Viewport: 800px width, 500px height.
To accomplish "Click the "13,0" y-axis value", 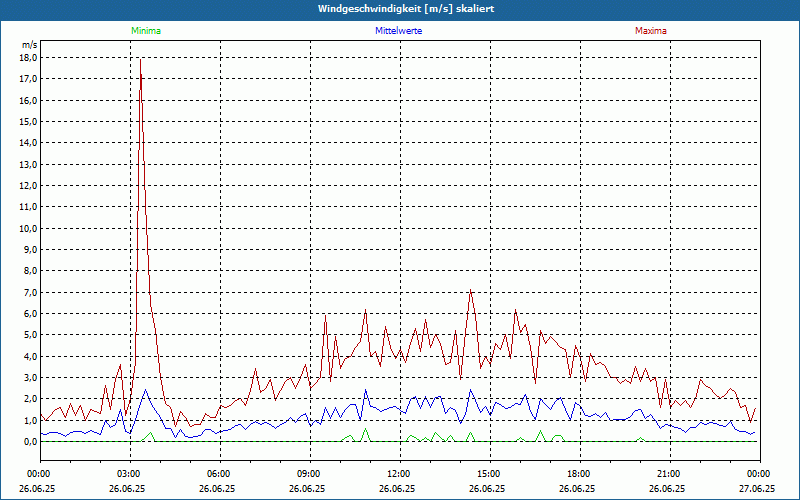I will (x=29, y=164).
